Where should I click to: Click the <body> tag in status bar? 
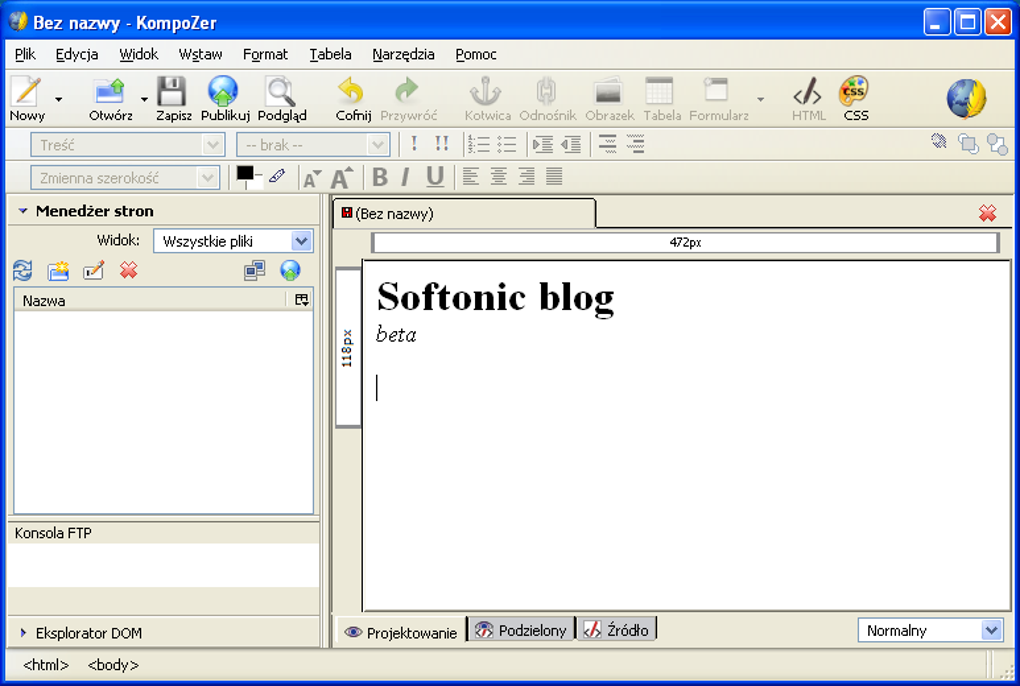click(x=113, y=665)
